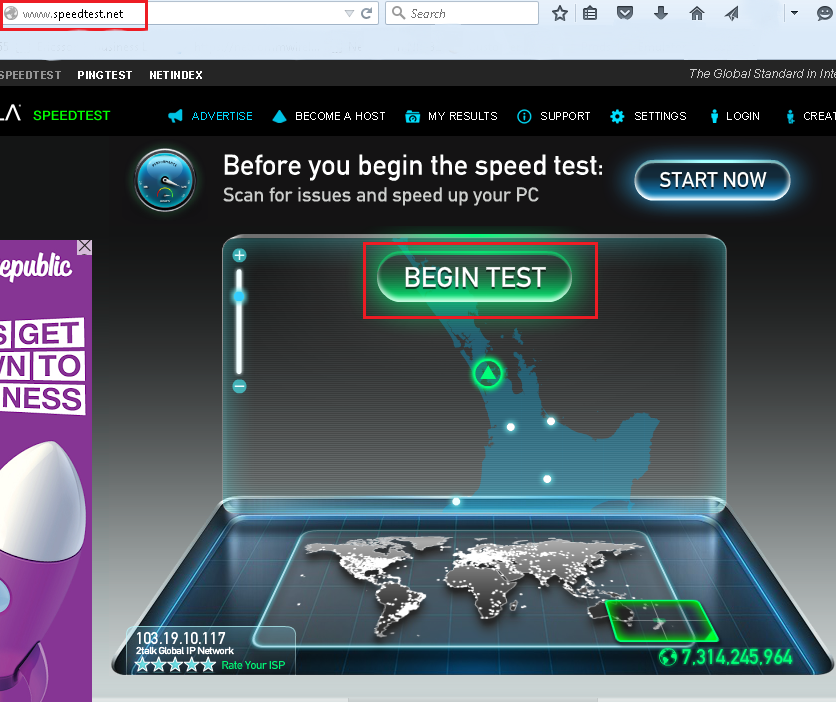
Task: Click the map zoom slider handle
Action: (239, 296)
